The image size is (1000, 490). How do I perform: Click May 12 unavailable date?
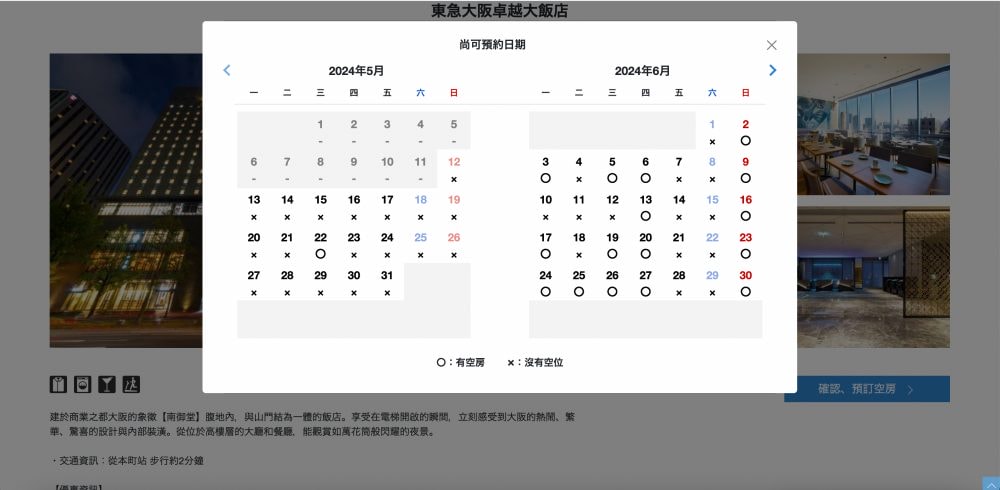453,170
